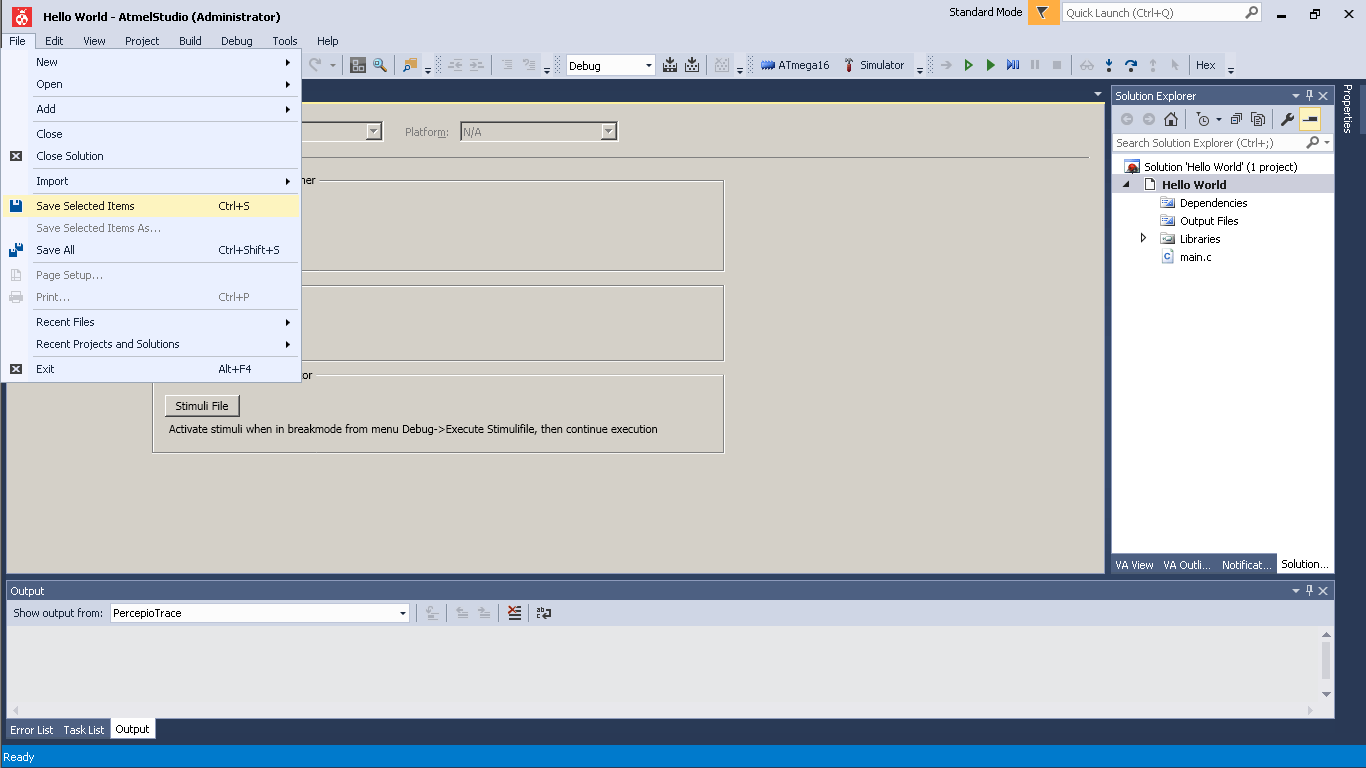
Task: Click the ATmega16 device icon in toolbar
Action: pyautogui.click(x=768, y=65)
